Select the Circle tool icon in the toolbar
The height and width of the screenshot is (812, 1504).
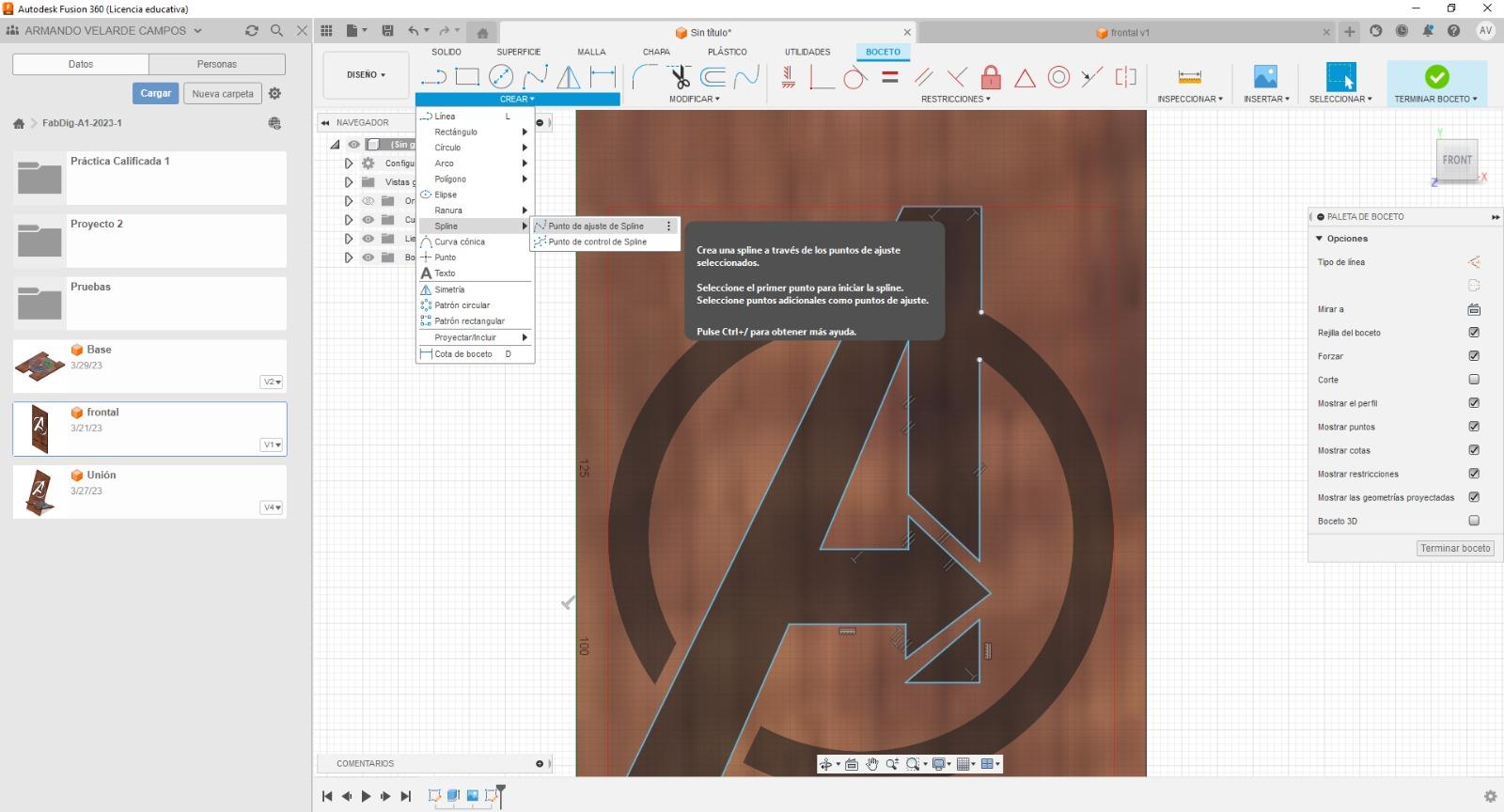[x=501, y=77]
